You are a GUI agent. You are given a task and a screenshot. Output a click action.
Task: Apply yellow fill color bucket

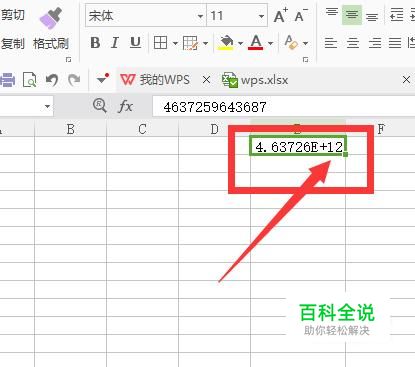[x=226, y=43]
